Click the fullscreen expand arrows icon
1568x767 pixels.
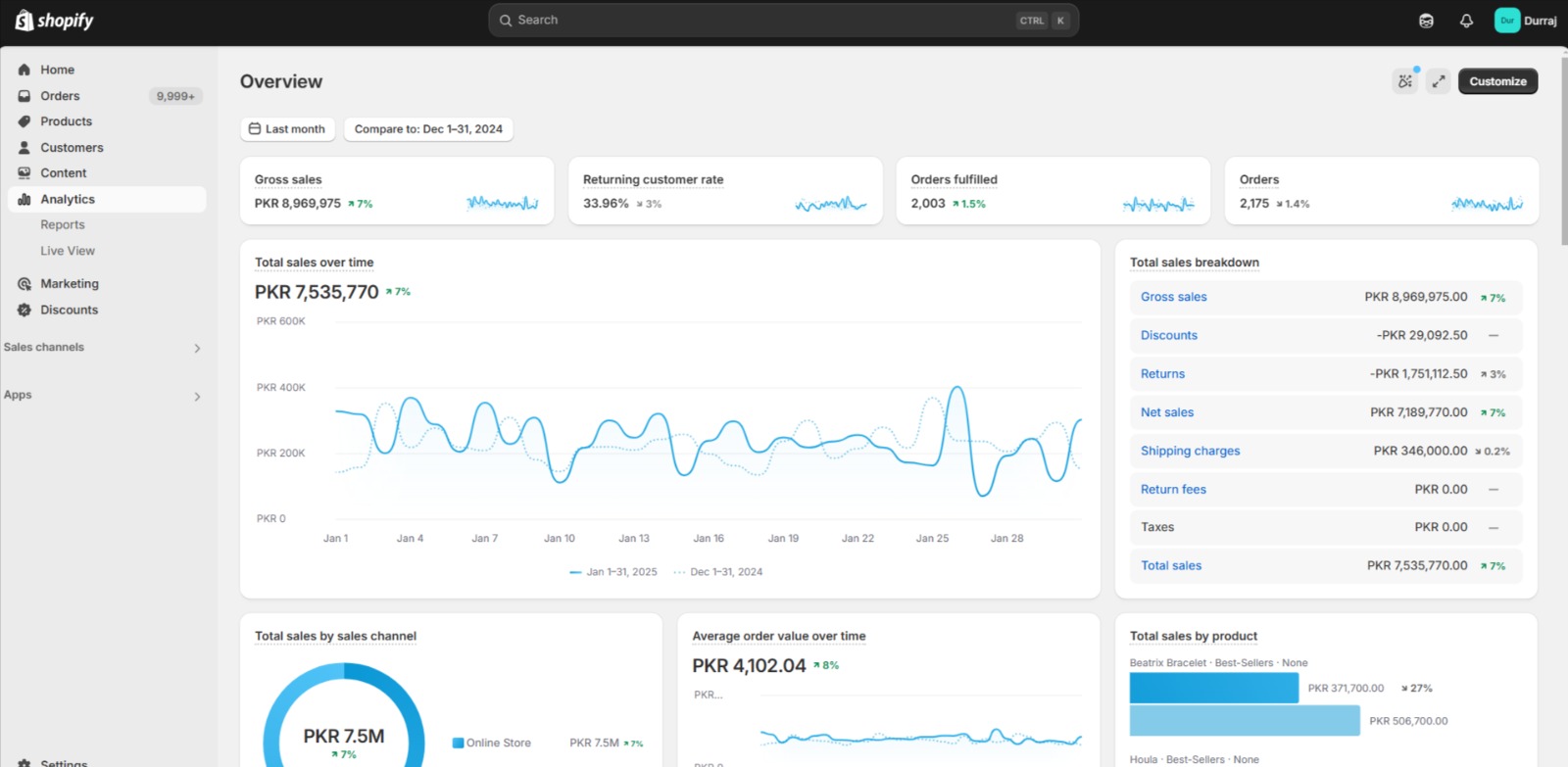(x=1438, y=81)
